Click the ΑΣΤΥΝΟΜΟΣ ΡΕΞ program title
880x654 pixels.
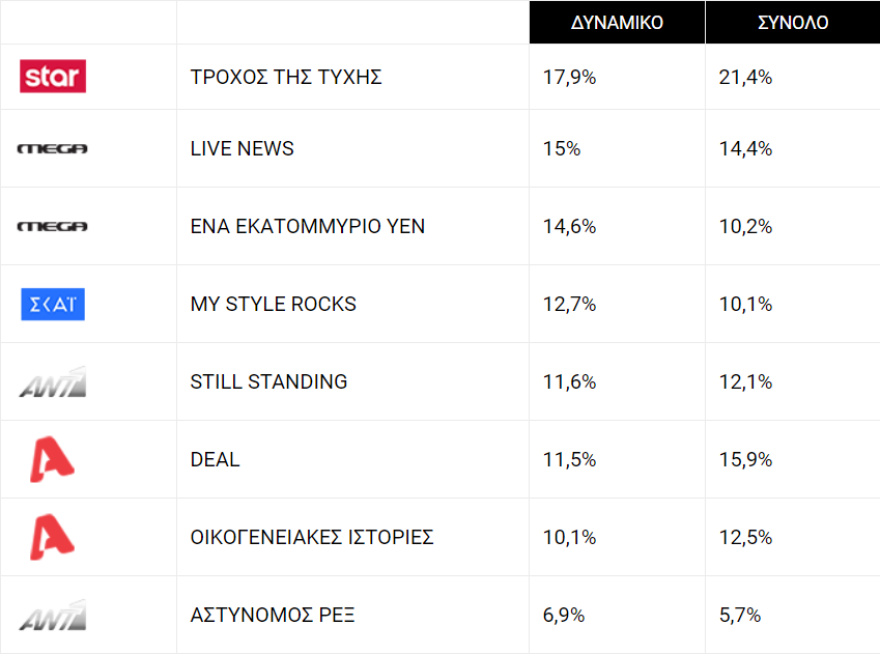(x=272, y=615)
